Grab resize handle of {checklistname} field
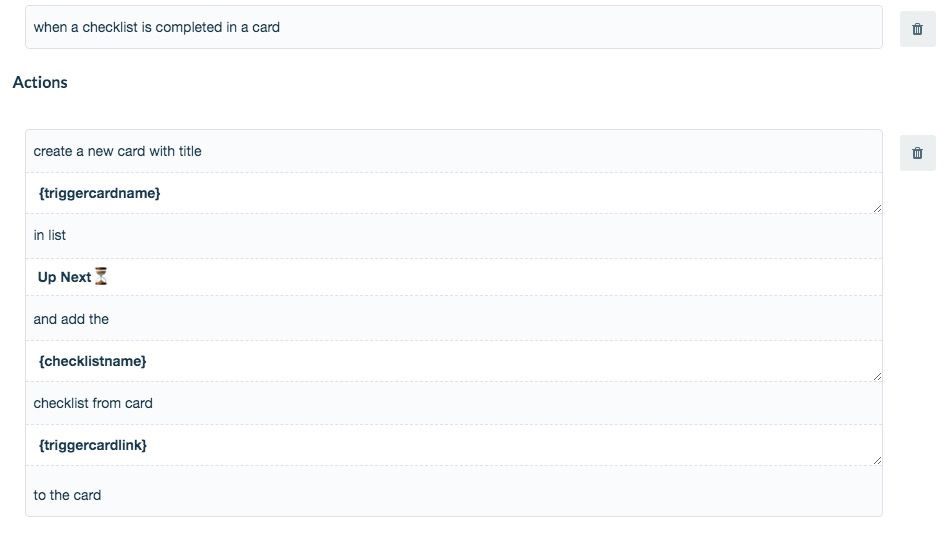 tap(877, 376)
